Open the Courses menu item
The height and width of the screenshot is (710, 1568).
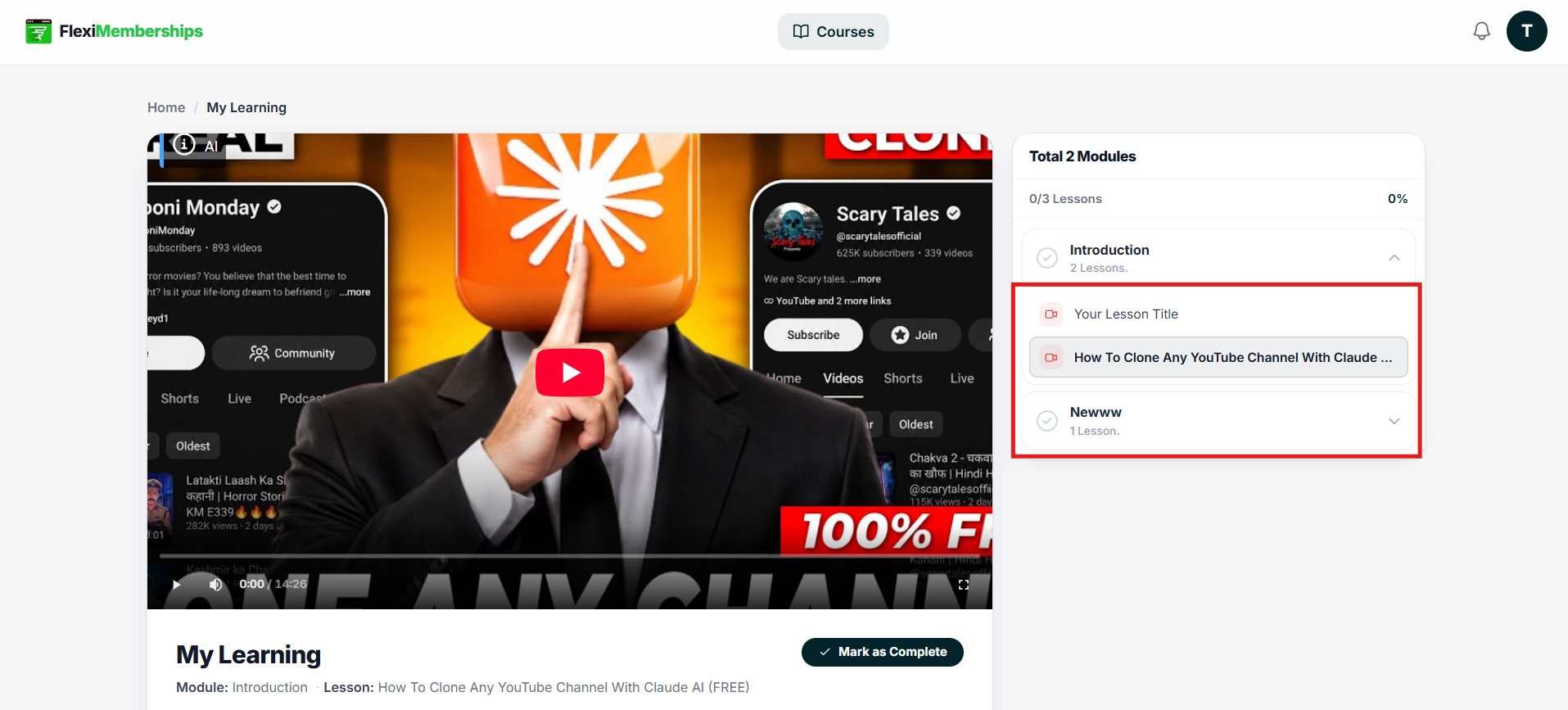834,31
